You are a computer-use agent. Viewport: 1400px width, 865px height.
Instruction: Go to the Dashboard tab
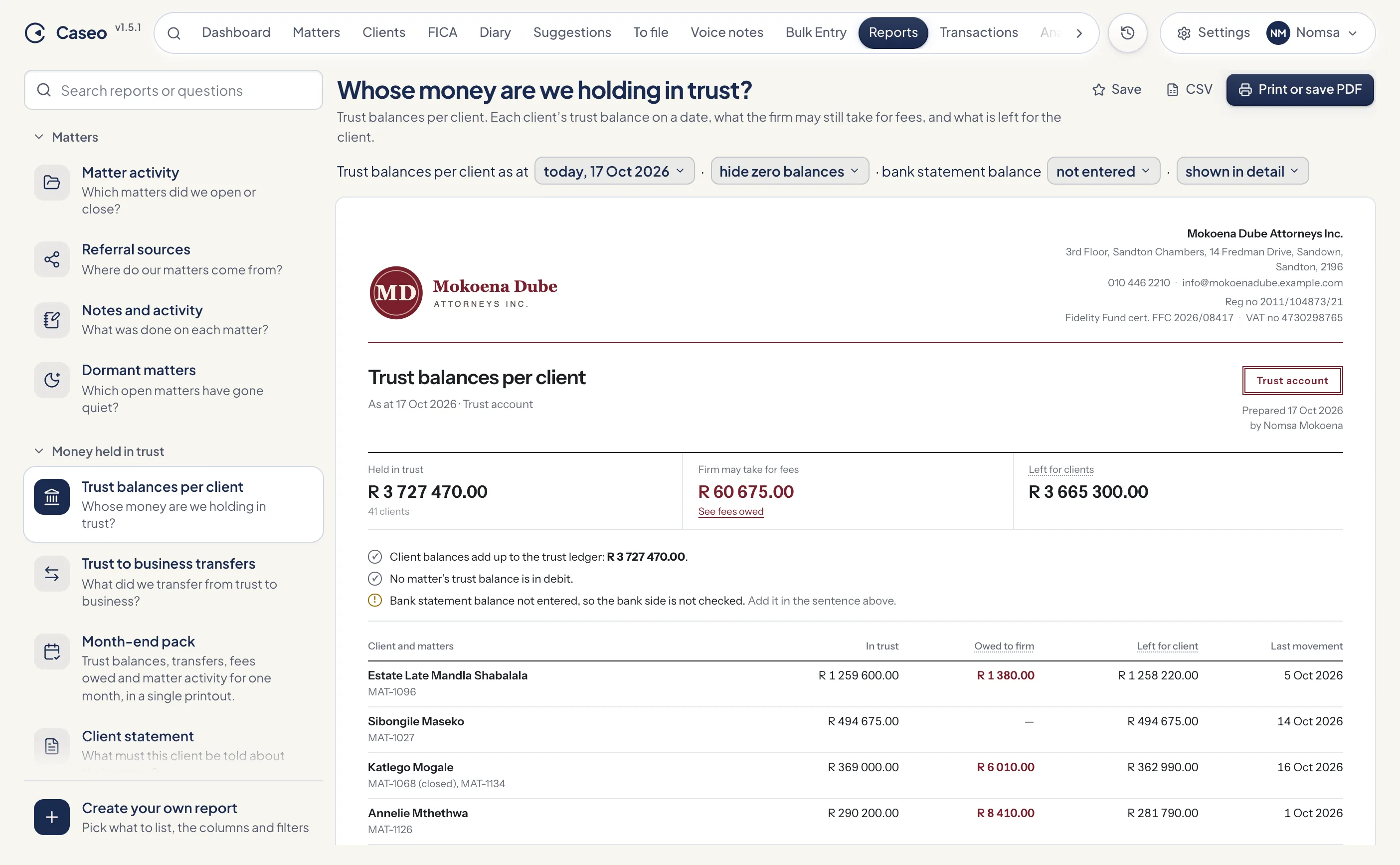236,32
